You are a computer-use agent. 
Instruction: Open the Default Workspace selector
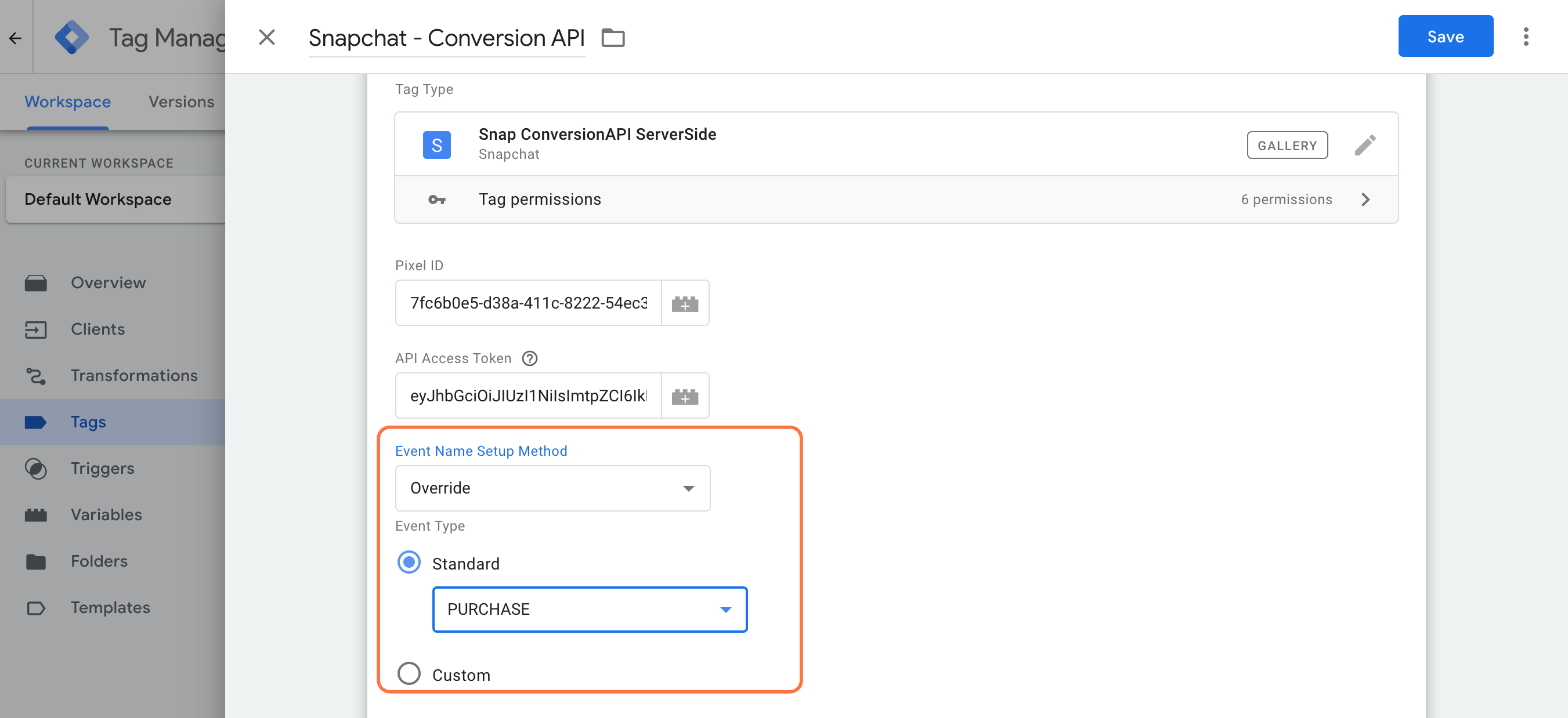click(x=115, y=200)
